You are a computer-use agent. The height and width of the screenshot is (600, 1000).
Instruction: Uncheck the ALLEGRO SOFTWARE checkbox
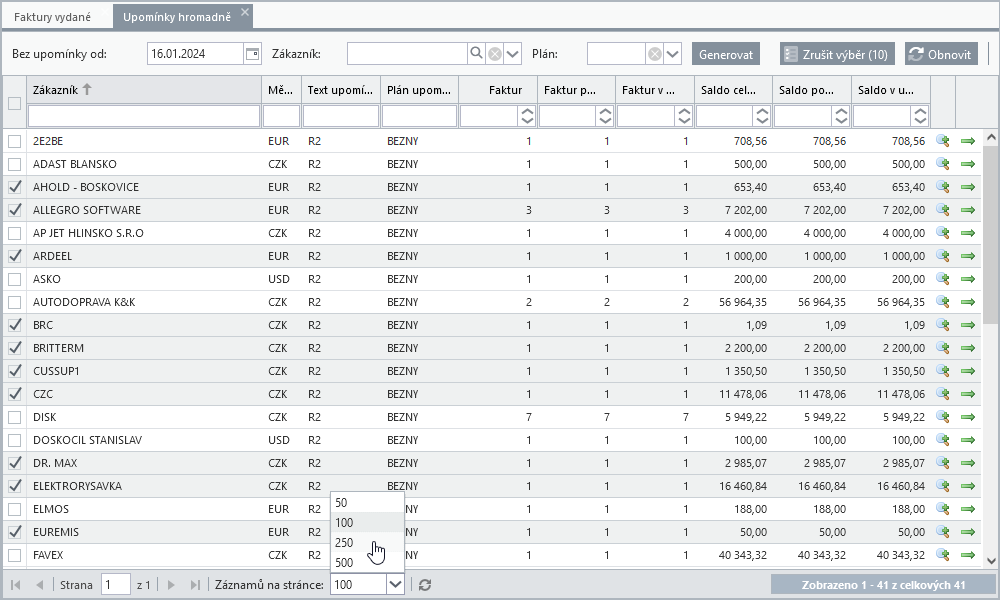[15, 210]
